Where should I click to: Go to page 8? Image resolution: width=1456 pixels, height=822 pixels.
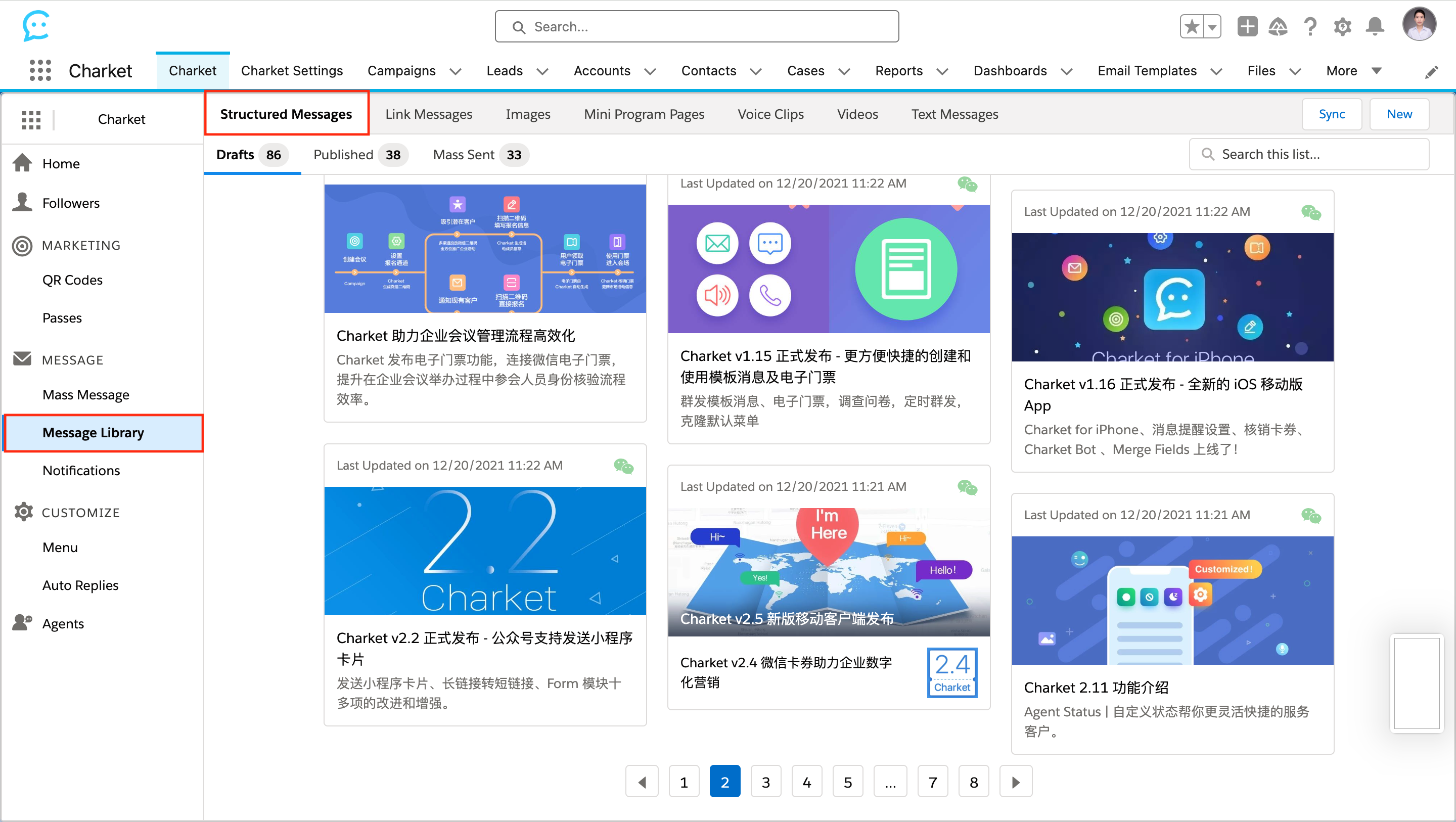(974, 782)
